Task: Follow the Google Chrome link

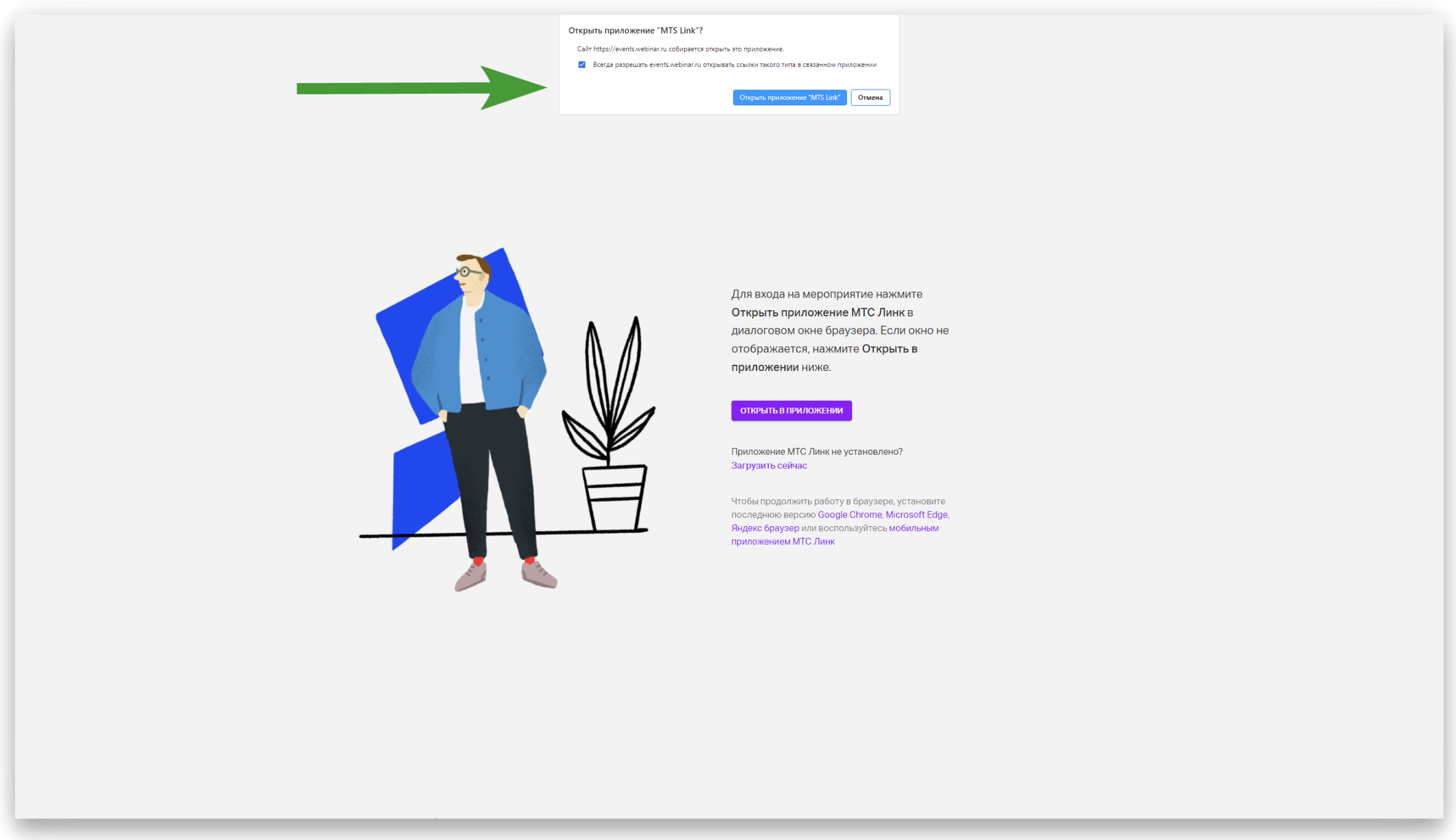Action: (x=849, y=514)
